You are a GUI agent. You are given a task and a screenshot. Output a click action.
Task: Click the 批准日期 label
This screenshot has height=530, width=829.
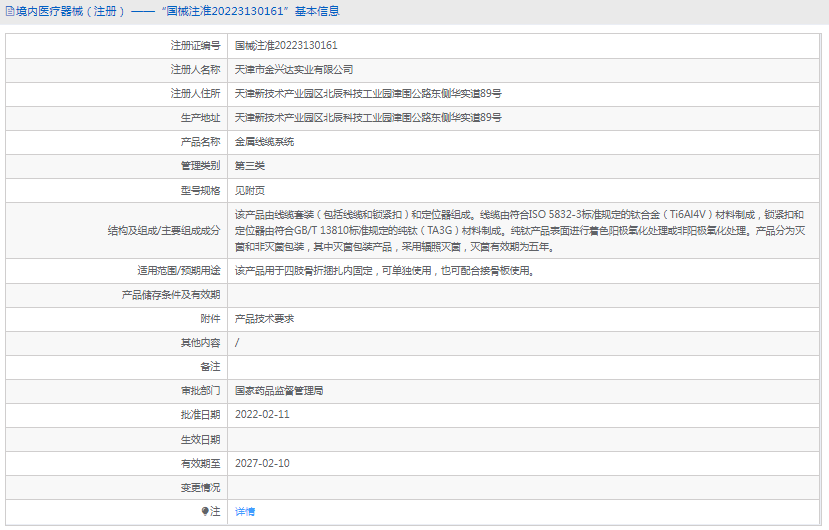click(200, 415)
